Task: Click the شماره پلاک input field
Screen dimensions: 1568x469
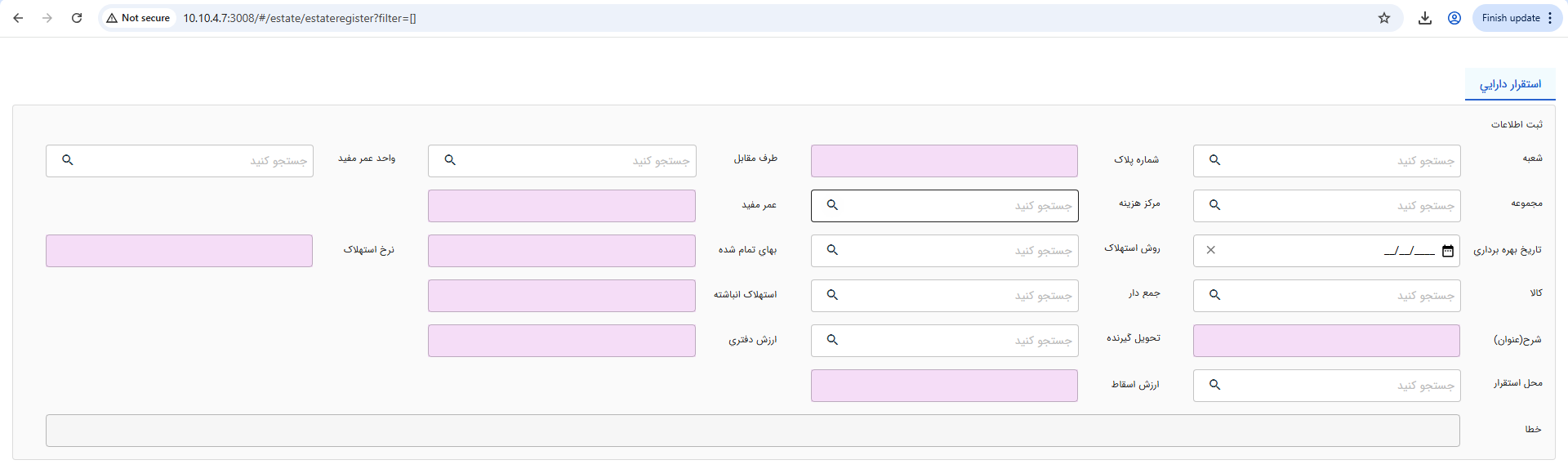Action: coord(944,161)
